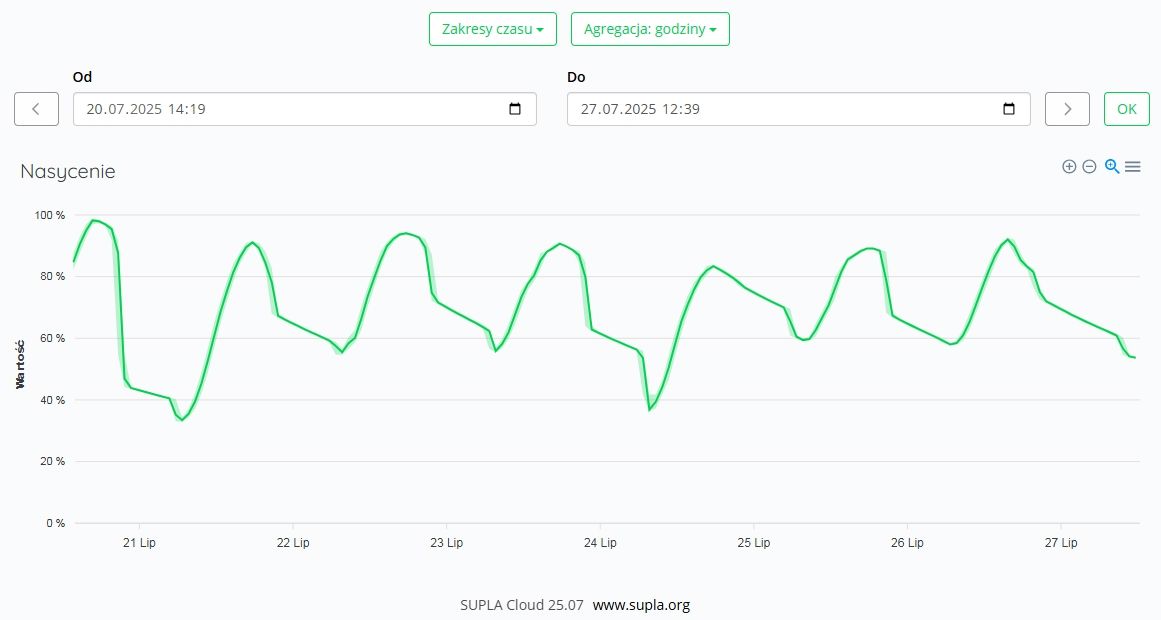The width and height of the screenshot is (1161, 620).
Task: Select the 23 Lip axis label
Action: (446, 542)
